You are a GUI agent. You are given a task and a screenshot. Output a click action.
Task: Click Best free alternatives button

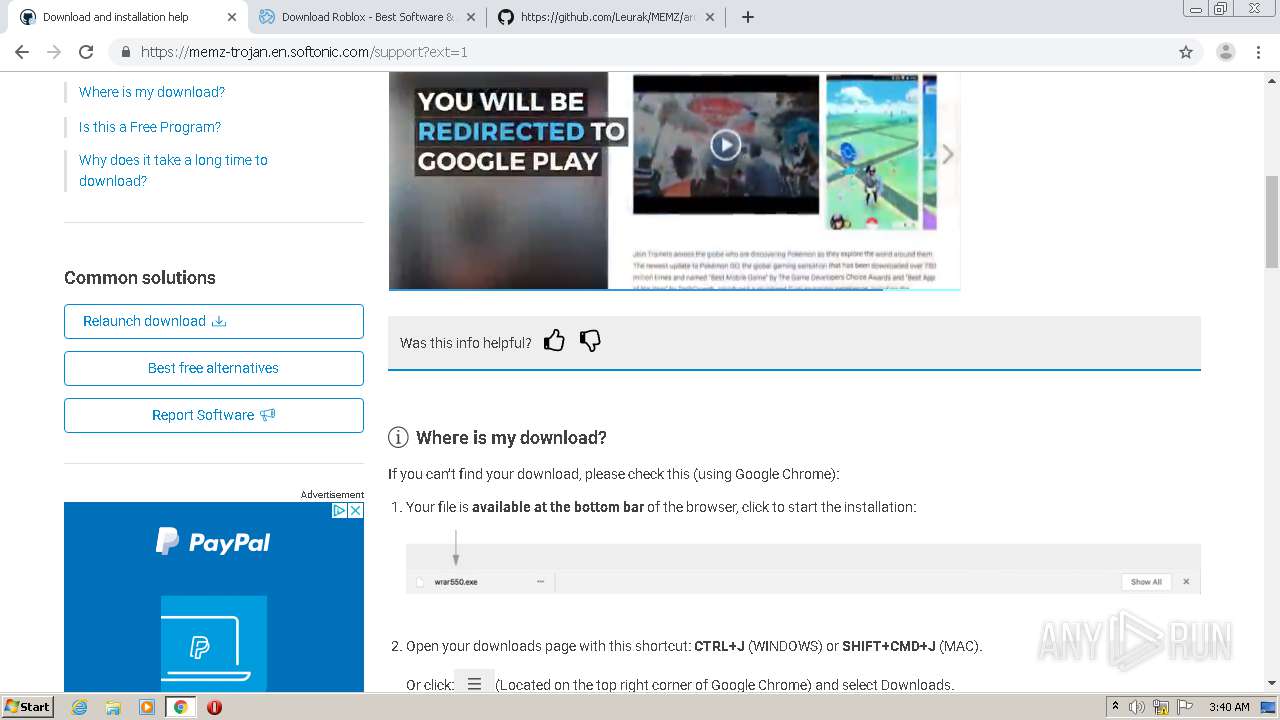pos(214,368)
